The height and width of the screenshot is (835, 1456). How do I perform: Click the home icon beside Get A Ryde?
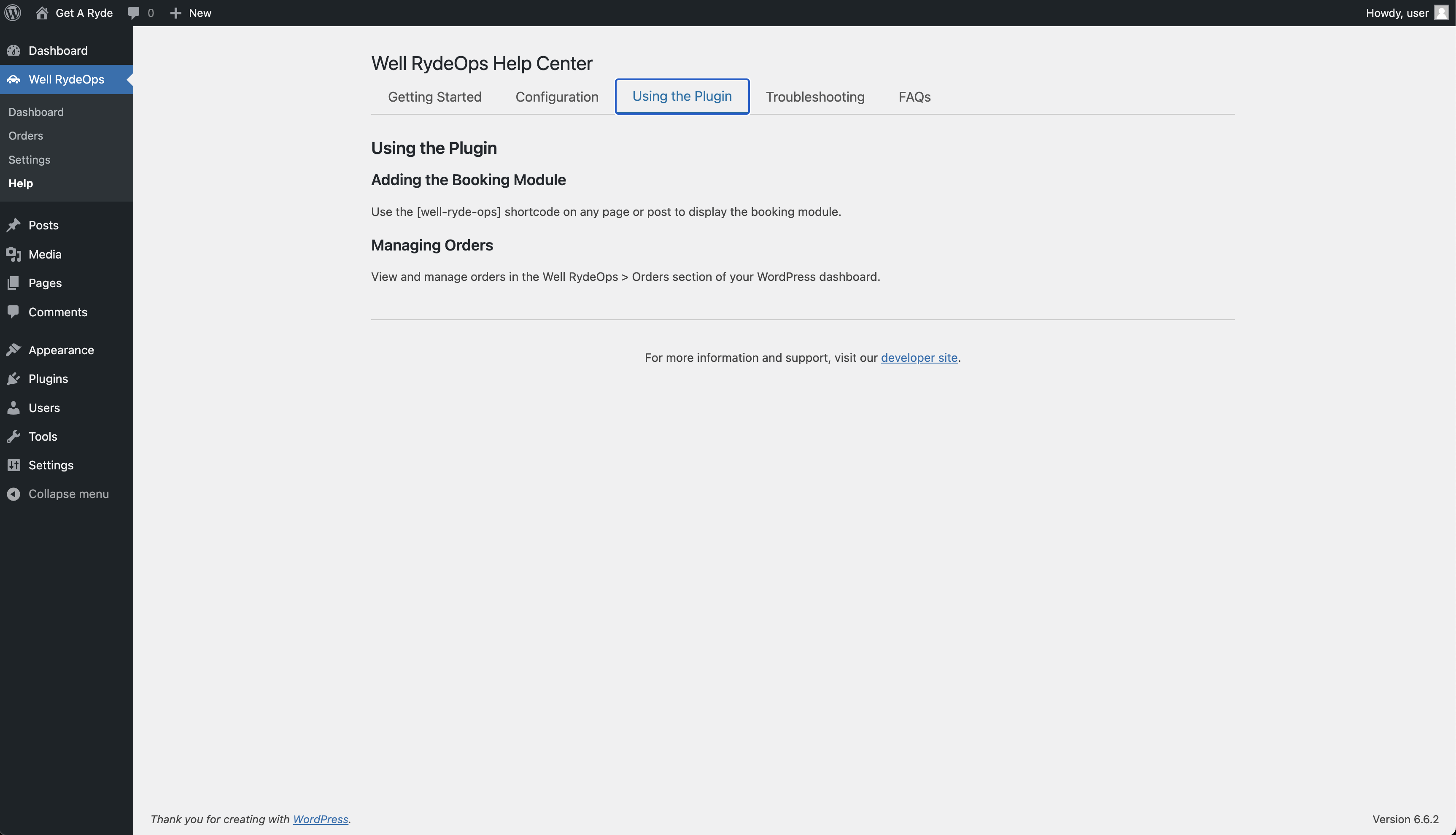tap(42, 13)
